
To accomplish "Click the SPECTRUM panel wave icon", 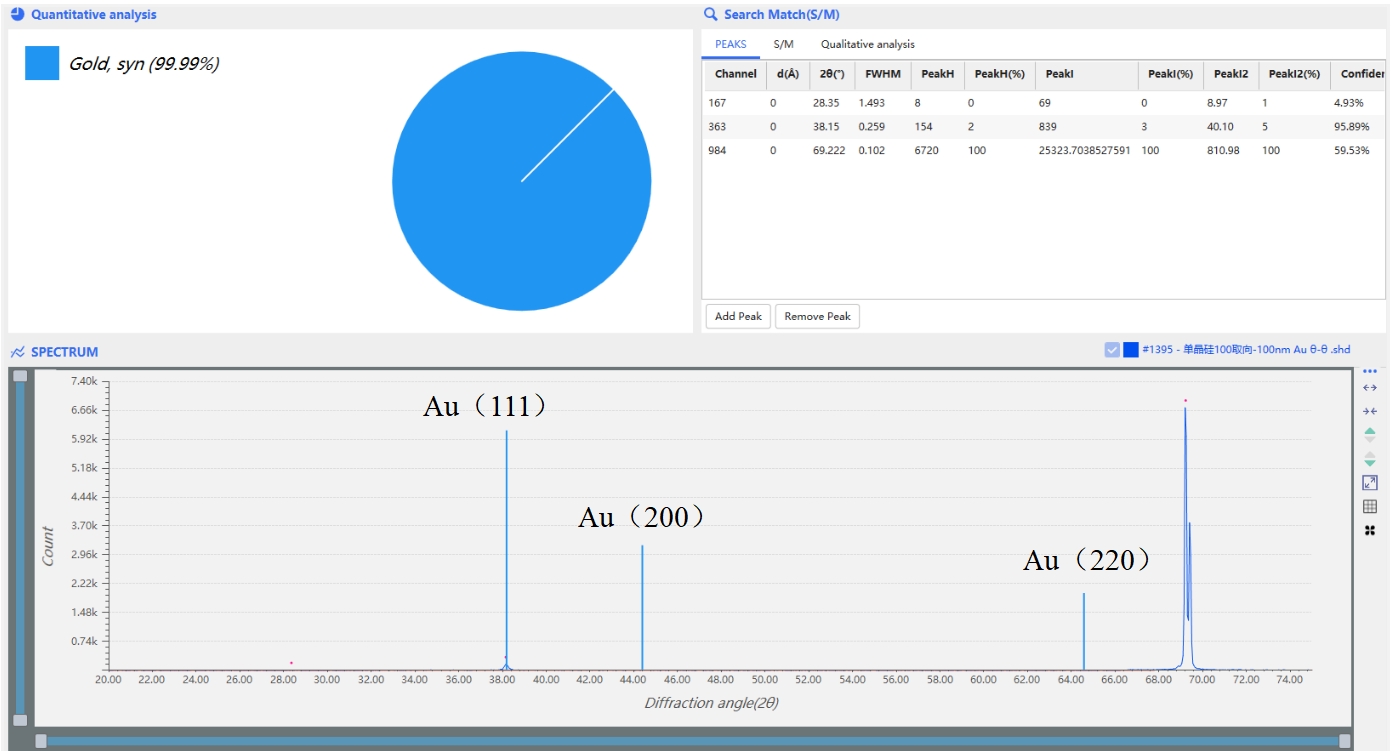I will [x=17, y=351].
